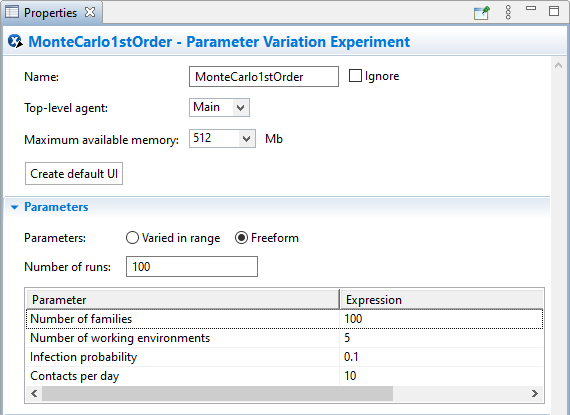Click the horizontal scrollbar left arrow
This screenshot has height=415, width=570.
pos(34,394)
